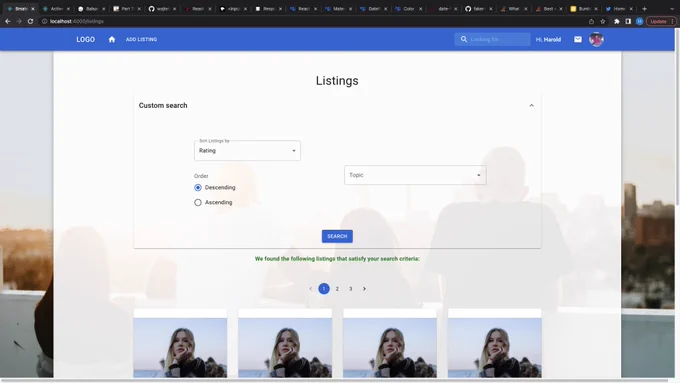
Task: Open the third listing card image
Action: pos(390,347)
